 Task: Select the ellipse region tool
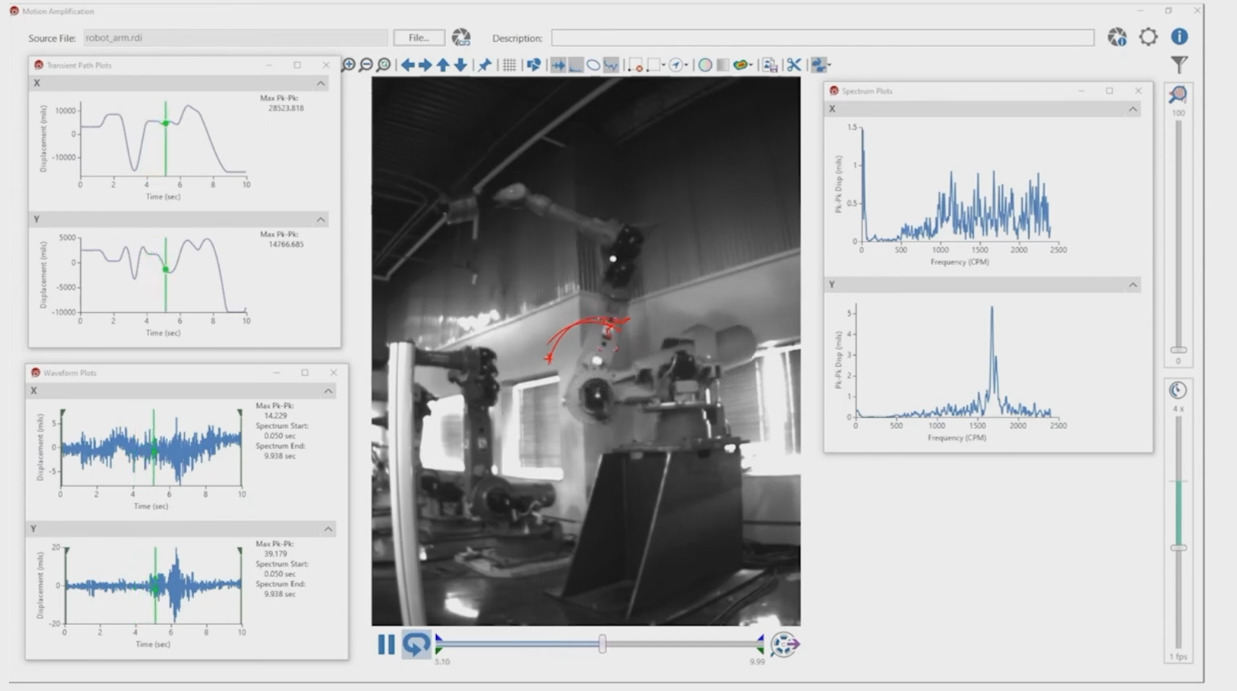click(x=593, y=65)
